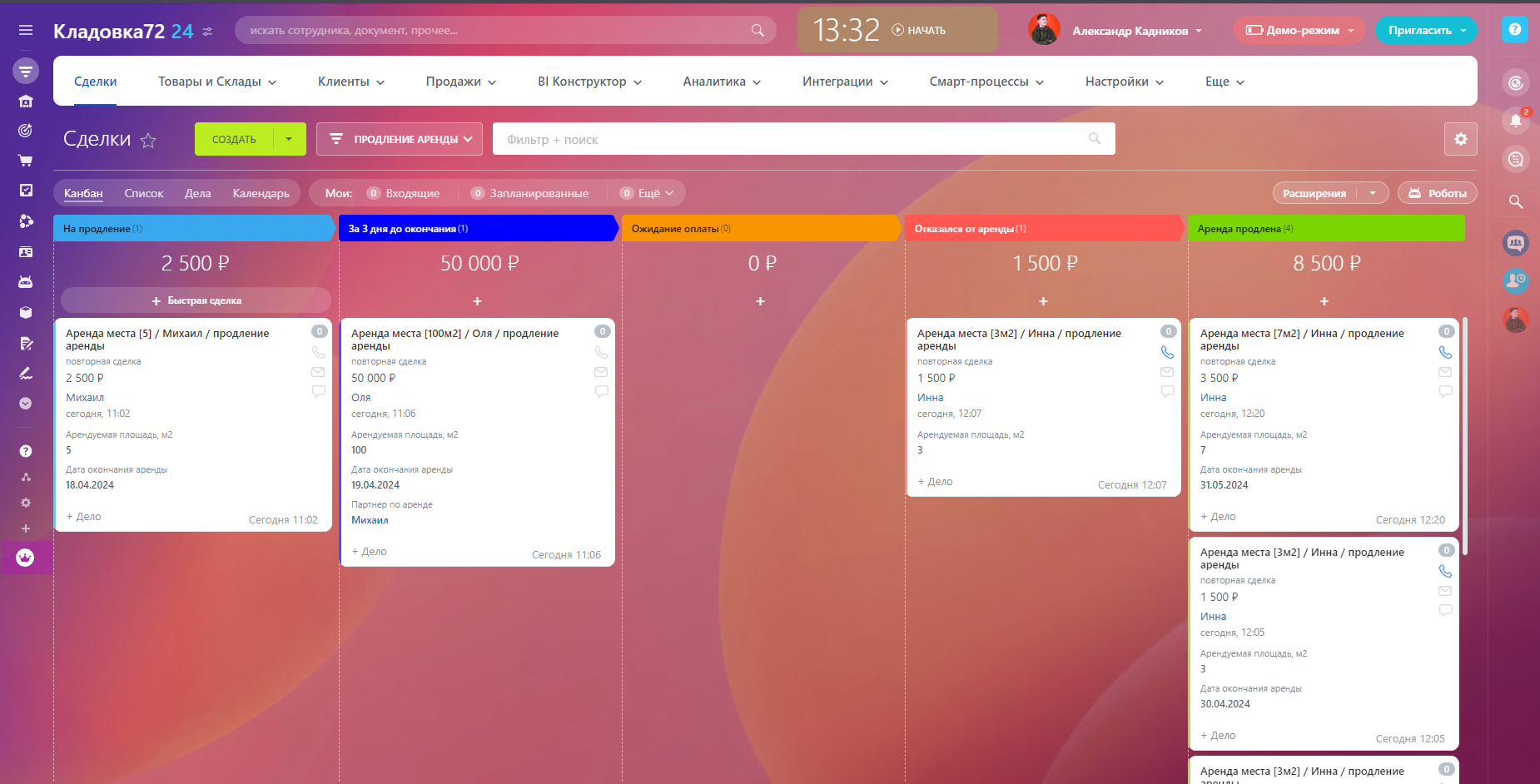
Task: Open the tasks checkmark icon in left sidebar
Action: coord(26,191)
